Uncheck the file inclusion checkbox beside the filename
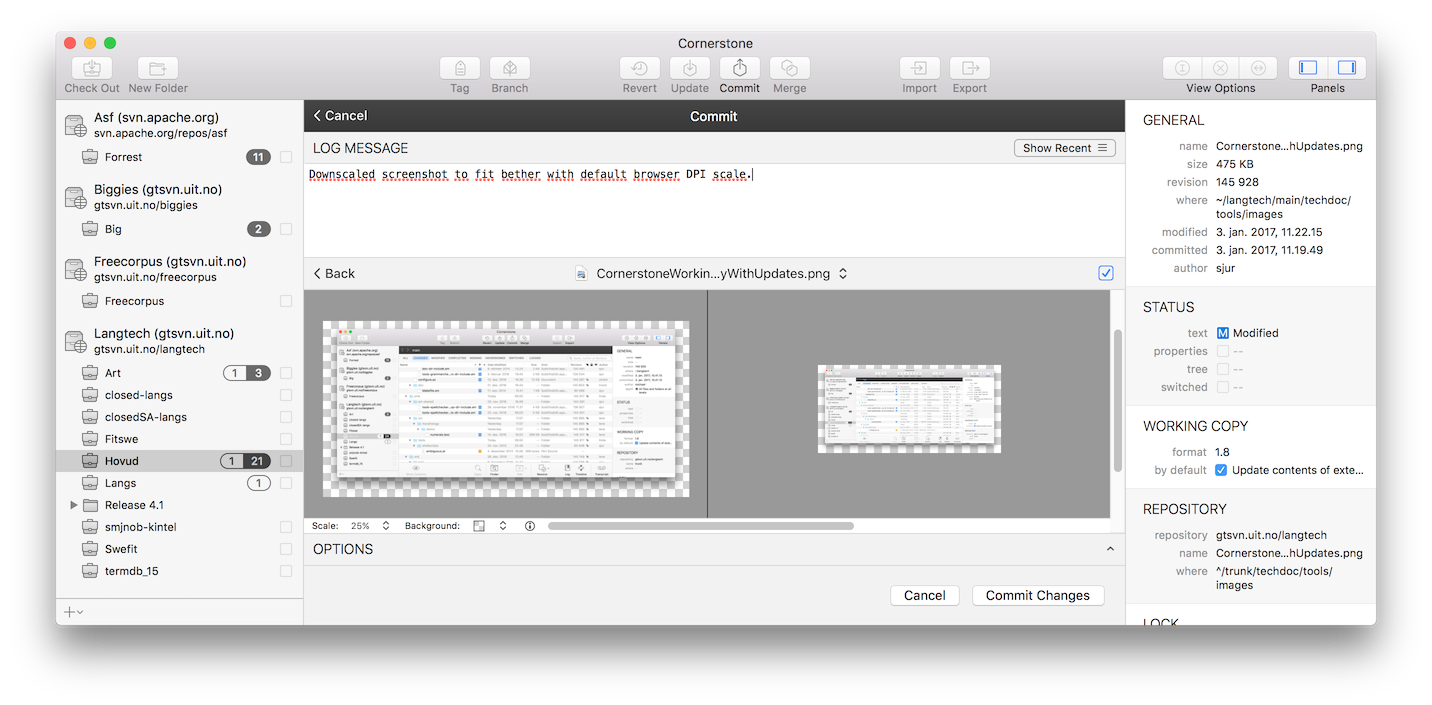The image size is (1432, 705). (x=1105, y=273)
